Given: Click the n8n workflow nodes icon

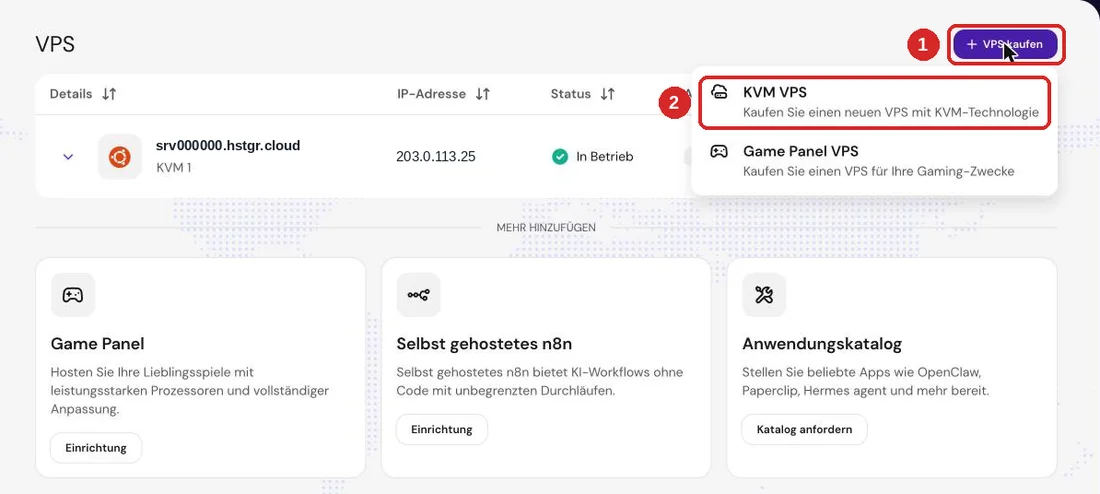Looking at the screenshot, I should tap(418, 295).
